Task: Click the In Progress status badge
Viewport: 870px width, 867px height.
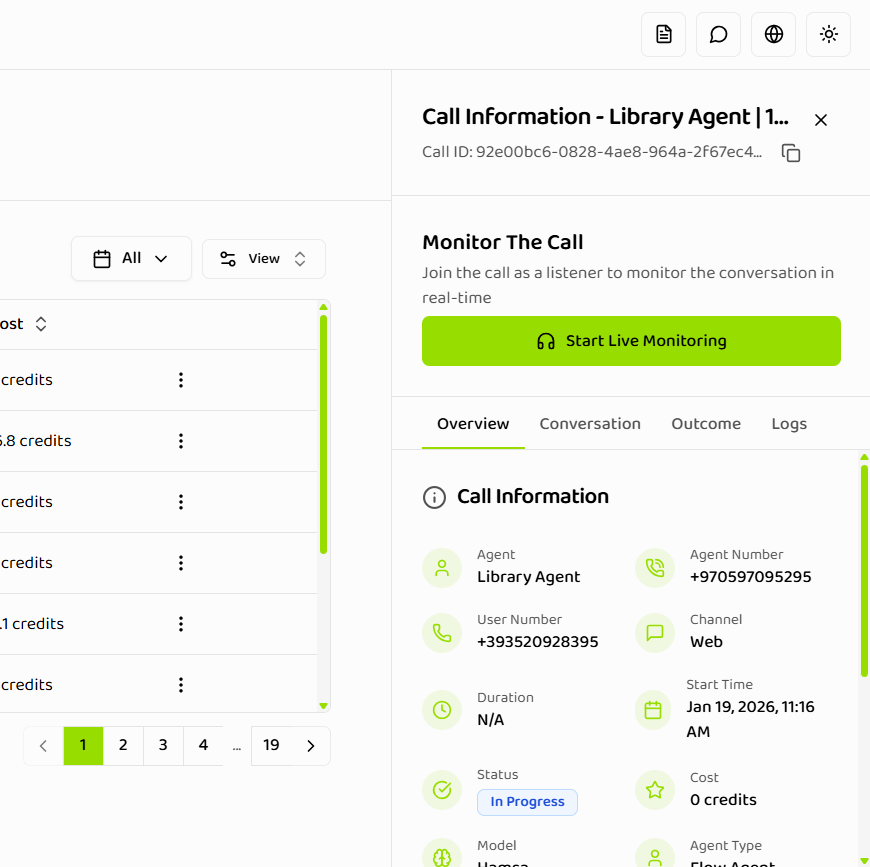Action: click(x=527, y=802)
